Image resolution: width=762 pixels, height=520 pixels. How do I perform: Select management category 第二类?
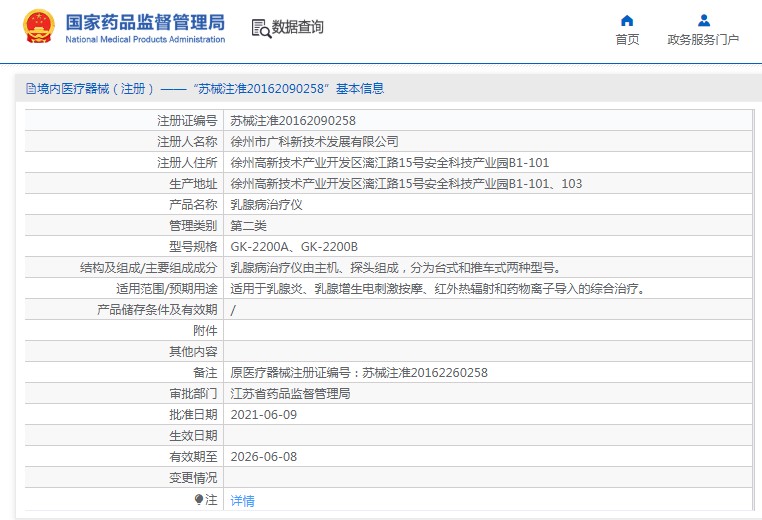point(248,225)
